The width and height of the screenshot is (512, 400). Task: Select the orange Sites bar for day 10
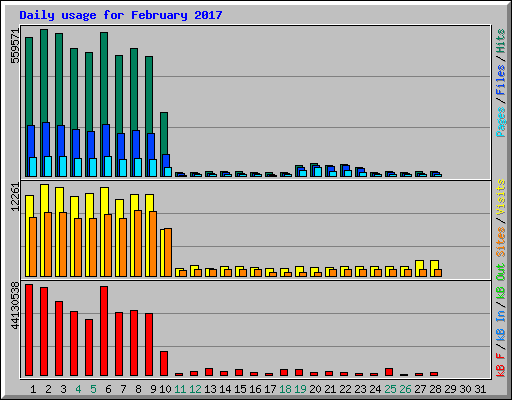168,252
